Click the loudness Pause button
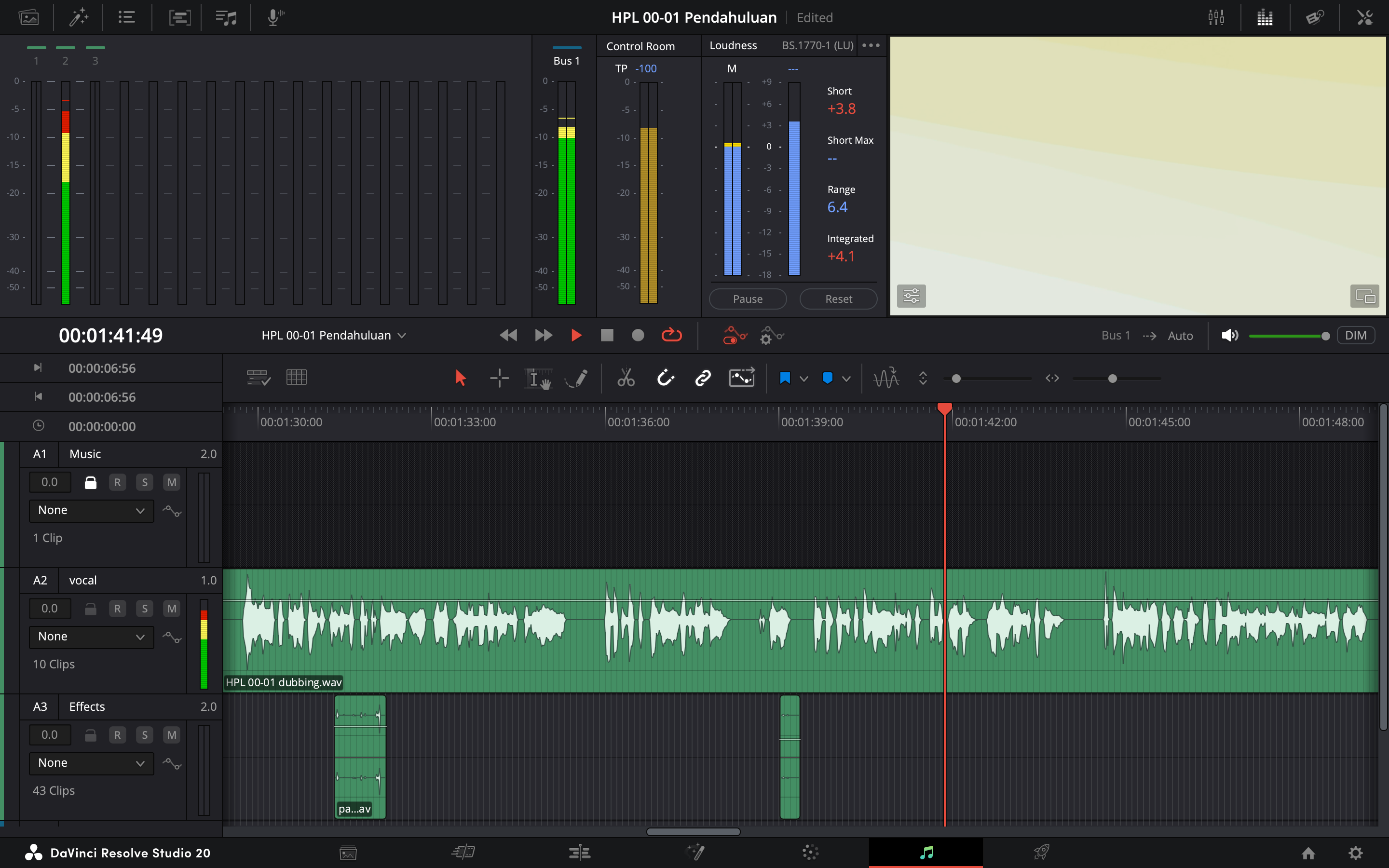The image size is (1389, 868). point(747,299)
